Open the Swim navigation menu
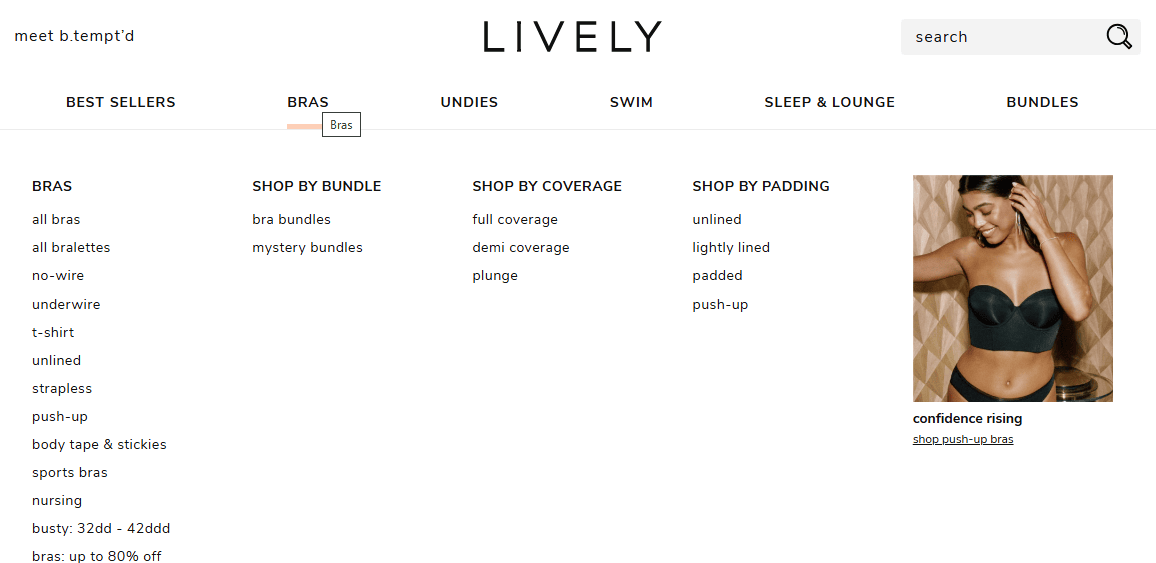 (x=631, y=102)
